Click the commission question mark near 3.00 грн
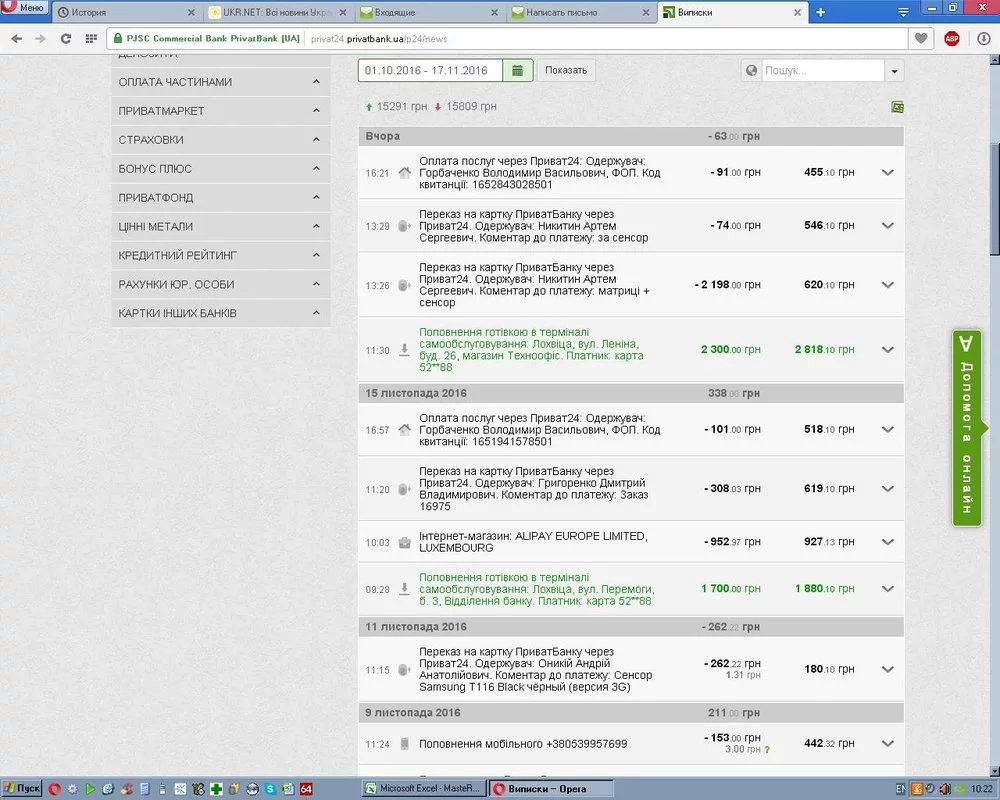This screenshot has height=800, width=1000. click(767, 750)
